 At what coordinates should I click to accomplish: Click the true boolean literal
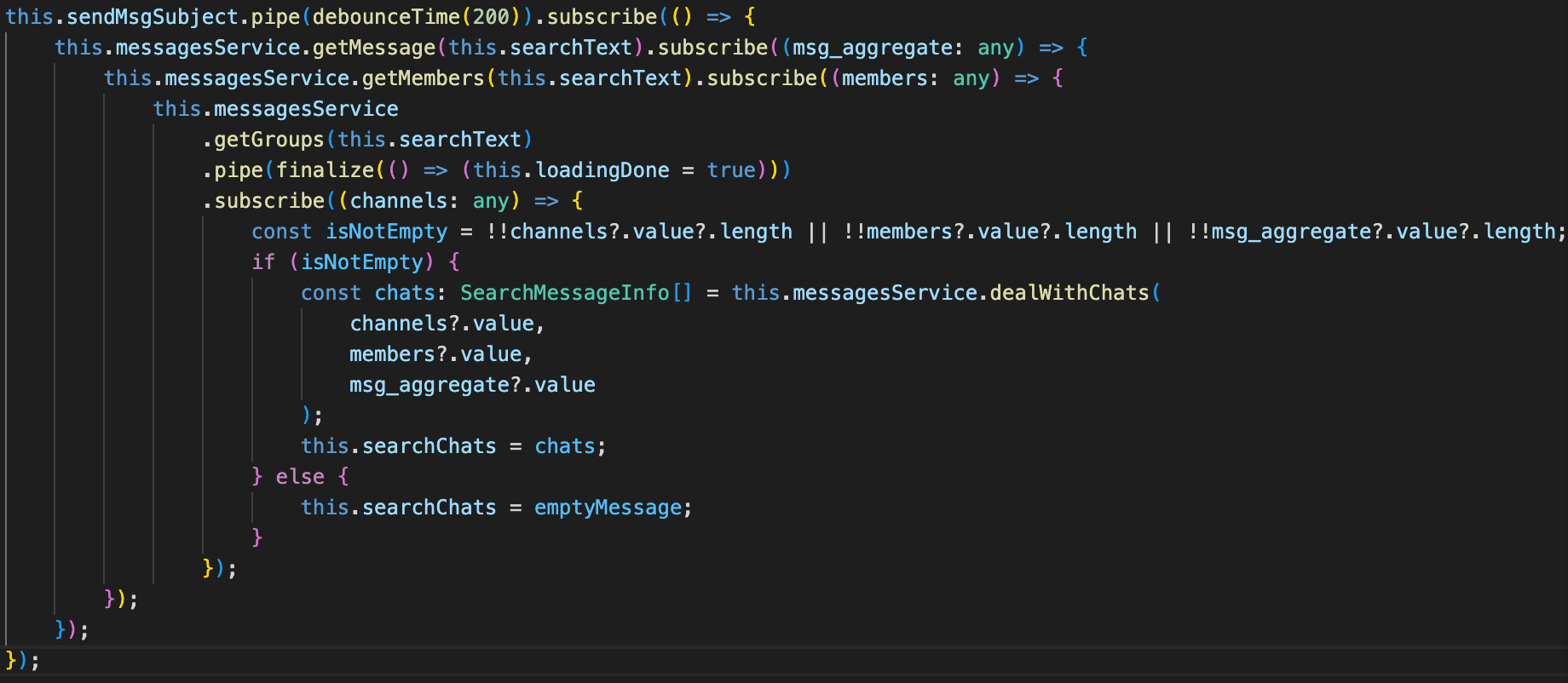pos(730,170)
